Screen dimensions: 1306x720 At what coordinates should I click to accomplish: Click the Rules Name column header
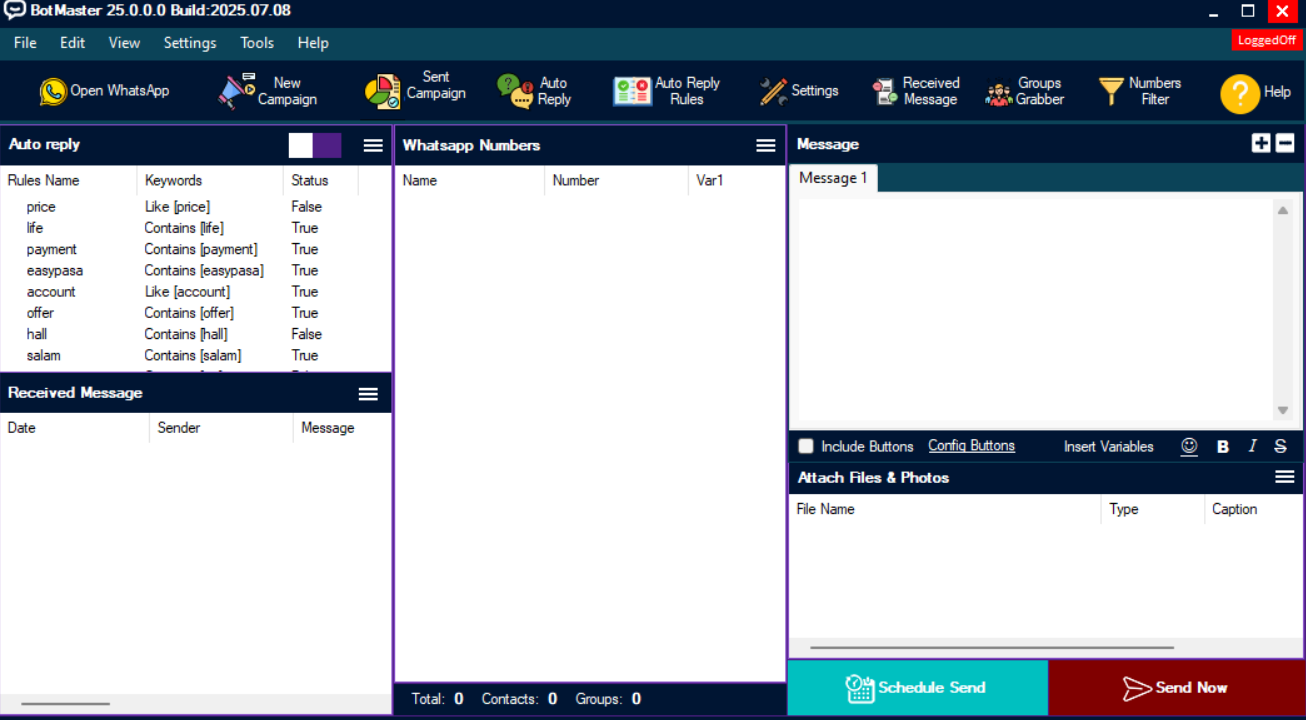[x=69, y=181]
